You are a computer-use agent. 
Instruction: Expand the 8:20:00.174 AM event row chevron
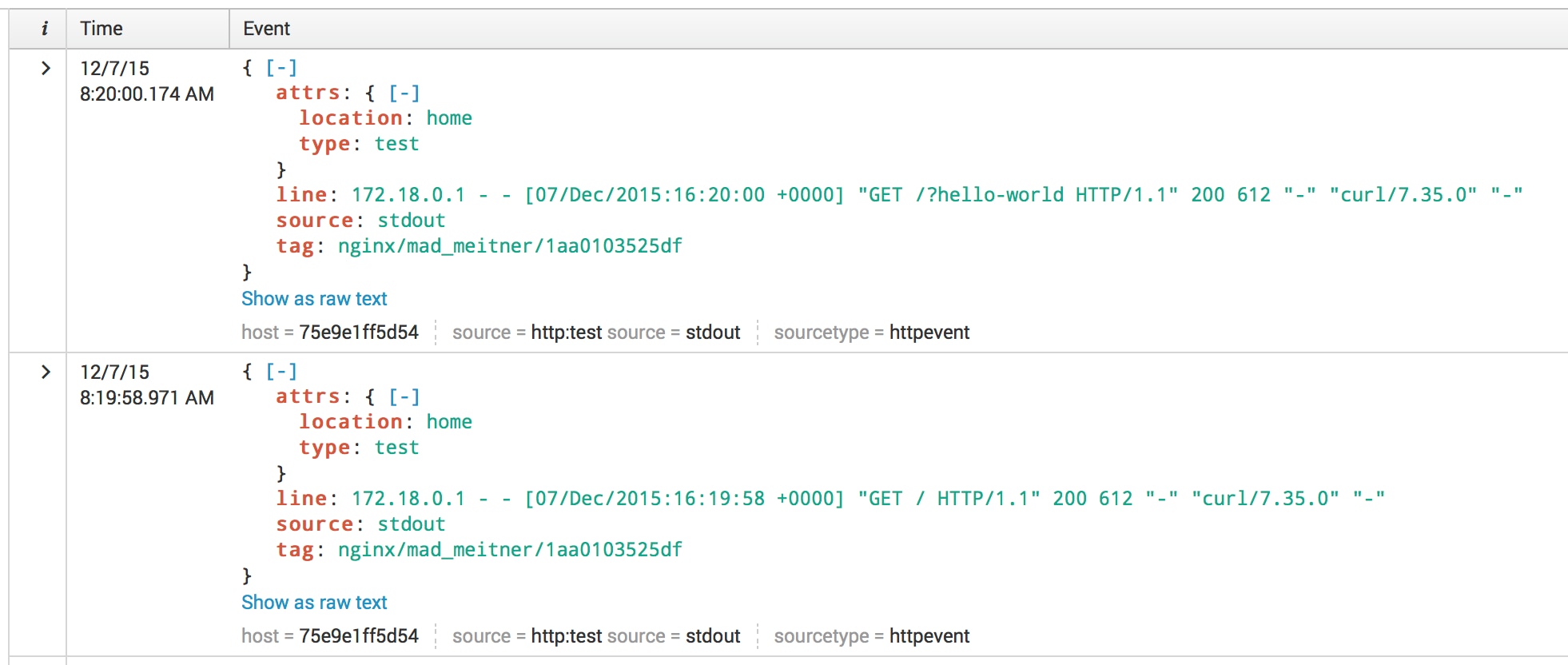coord(46,69)
